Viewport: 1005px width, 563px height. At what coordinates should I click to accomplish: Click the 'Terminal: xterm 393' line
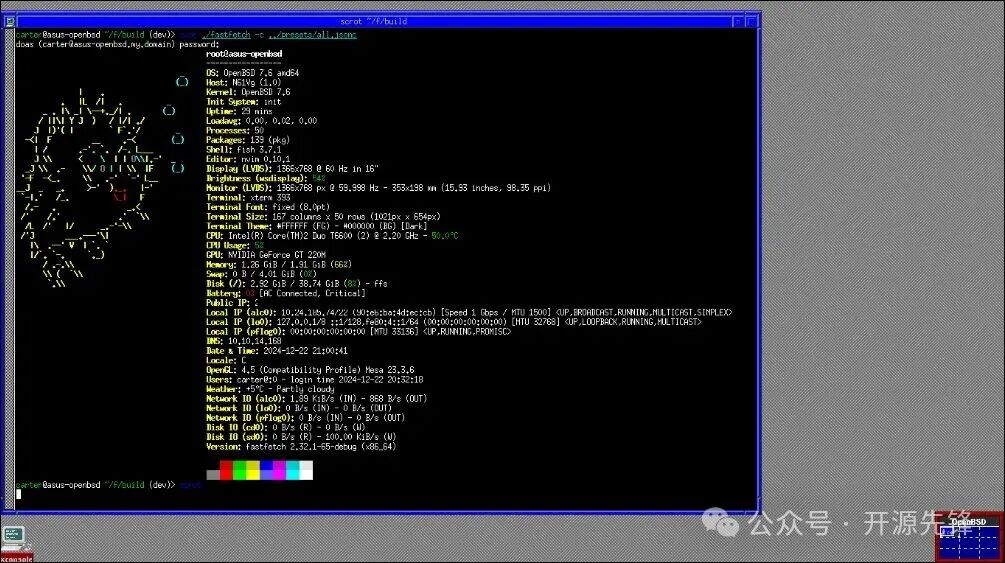click(x=248, y=197)
